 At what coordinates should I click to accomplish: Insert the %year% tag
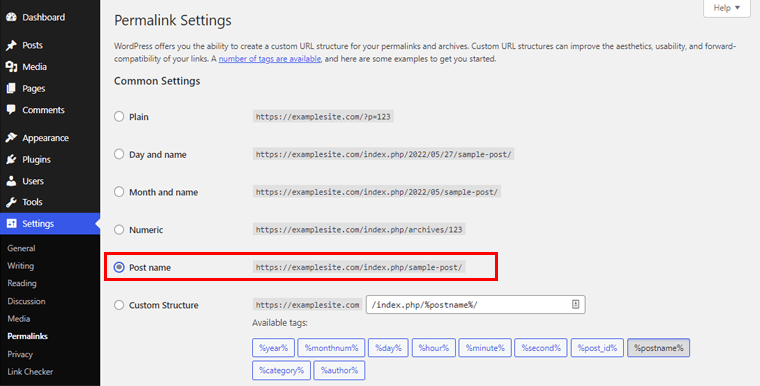tap(273, 348)
